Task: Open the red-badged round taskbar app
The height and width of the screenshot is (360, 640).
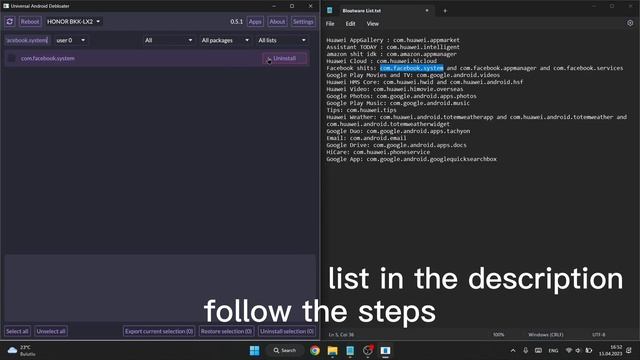Action: (x=368, y=351)
